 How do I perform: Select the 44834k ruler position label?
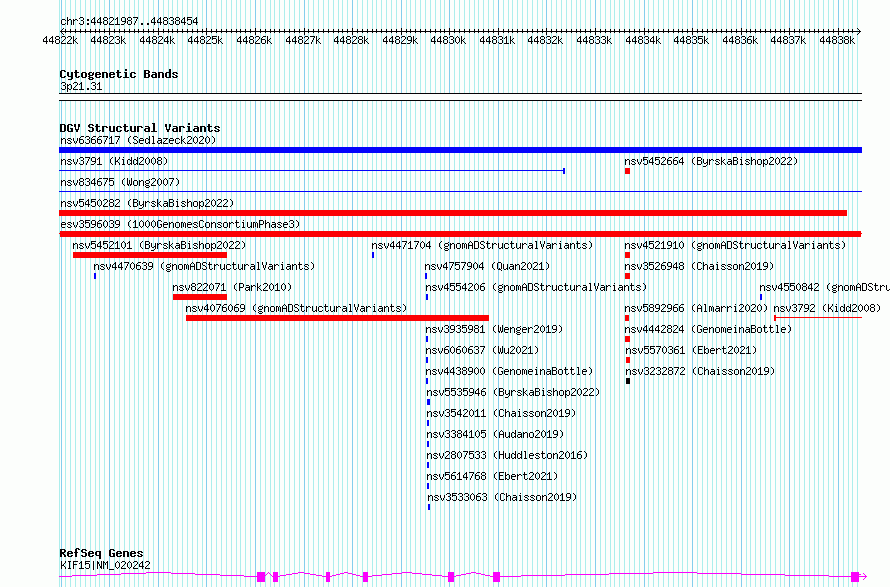(x=643, y=40)
